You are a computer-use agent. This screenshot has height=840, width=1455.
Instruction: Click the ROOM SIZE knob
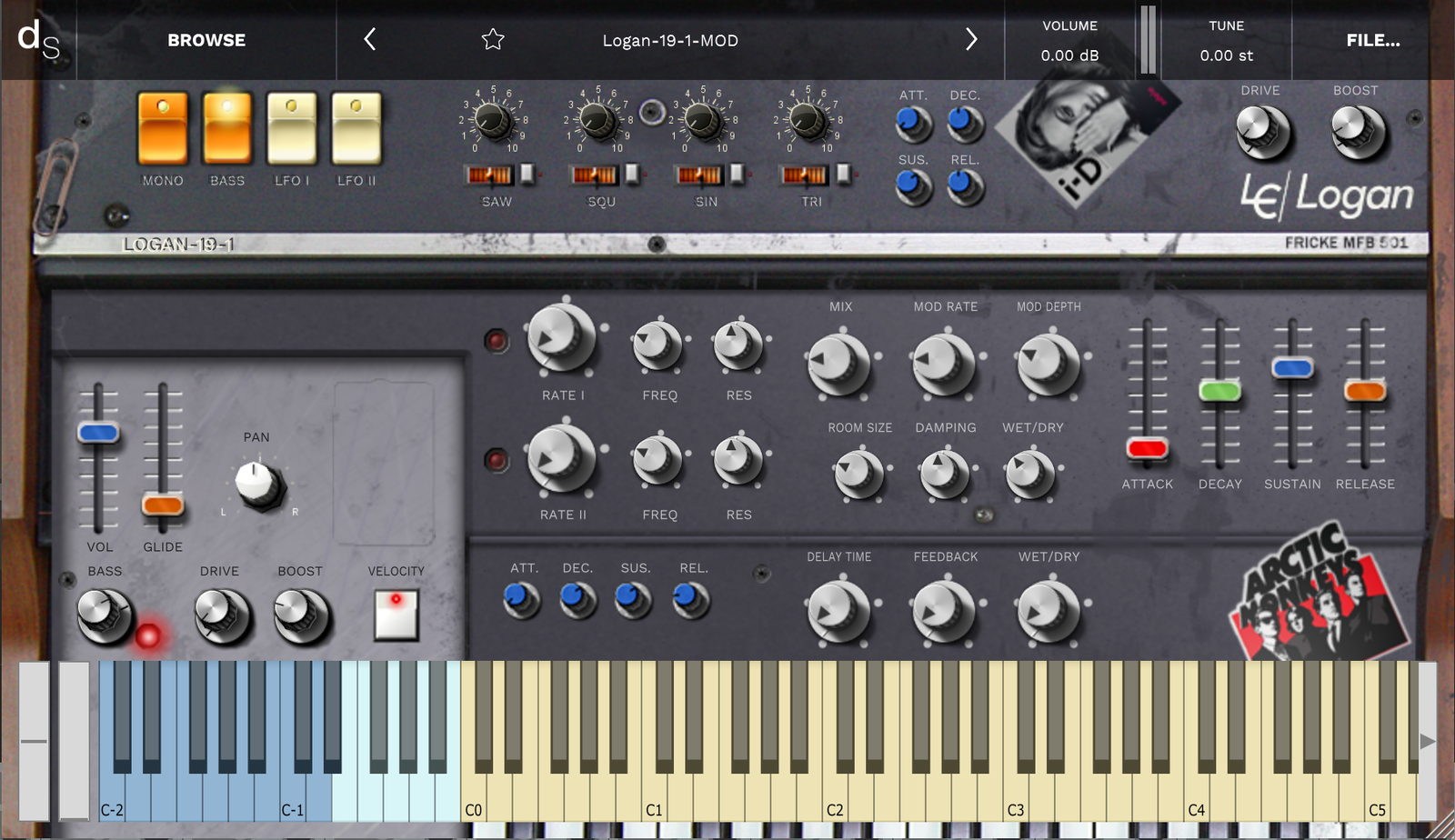858,473
